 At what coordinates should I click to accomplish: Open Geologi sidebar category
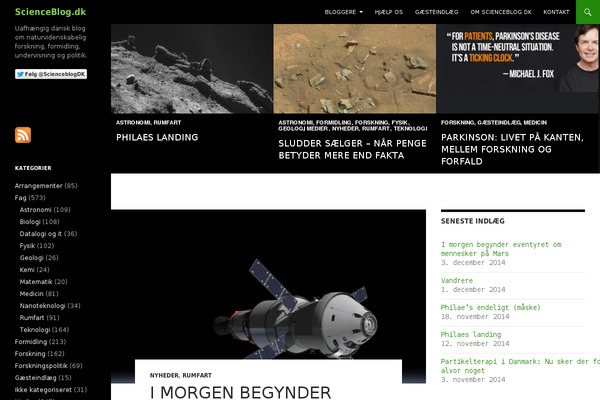click(x=31, y=258)
